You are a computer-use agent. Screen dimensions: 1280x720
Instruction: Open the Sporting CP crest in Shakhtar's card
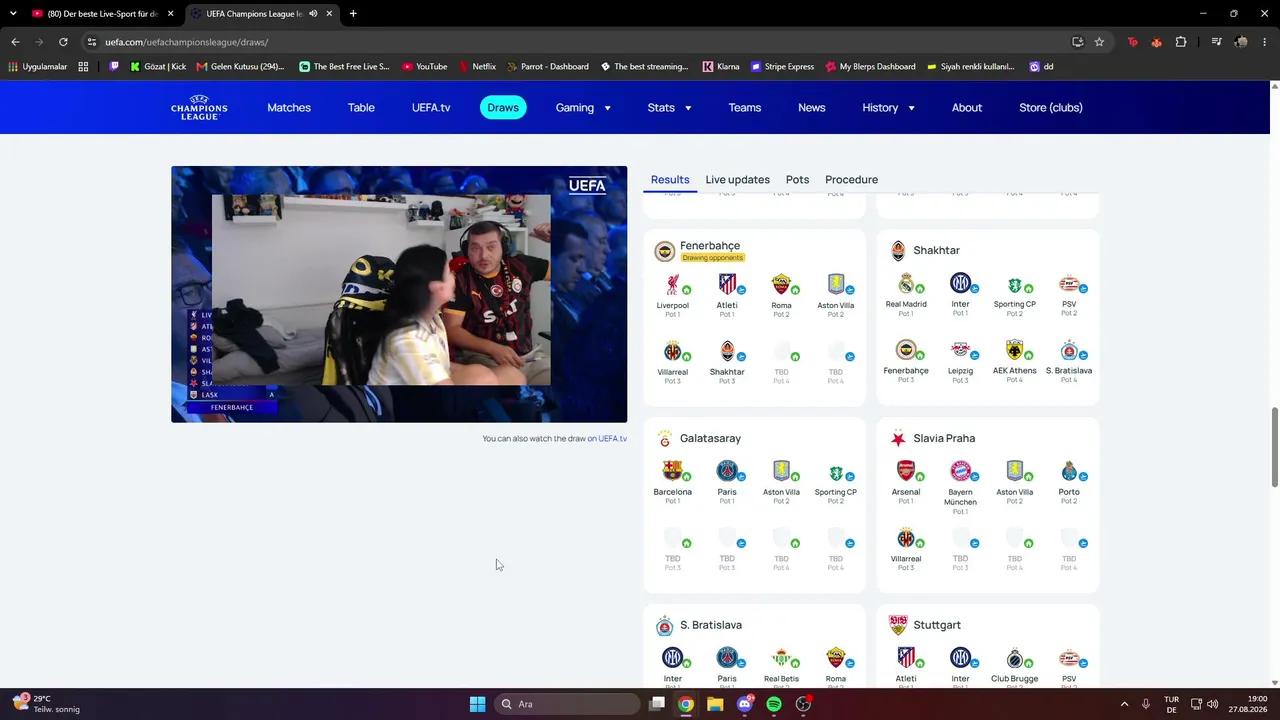1014,284
